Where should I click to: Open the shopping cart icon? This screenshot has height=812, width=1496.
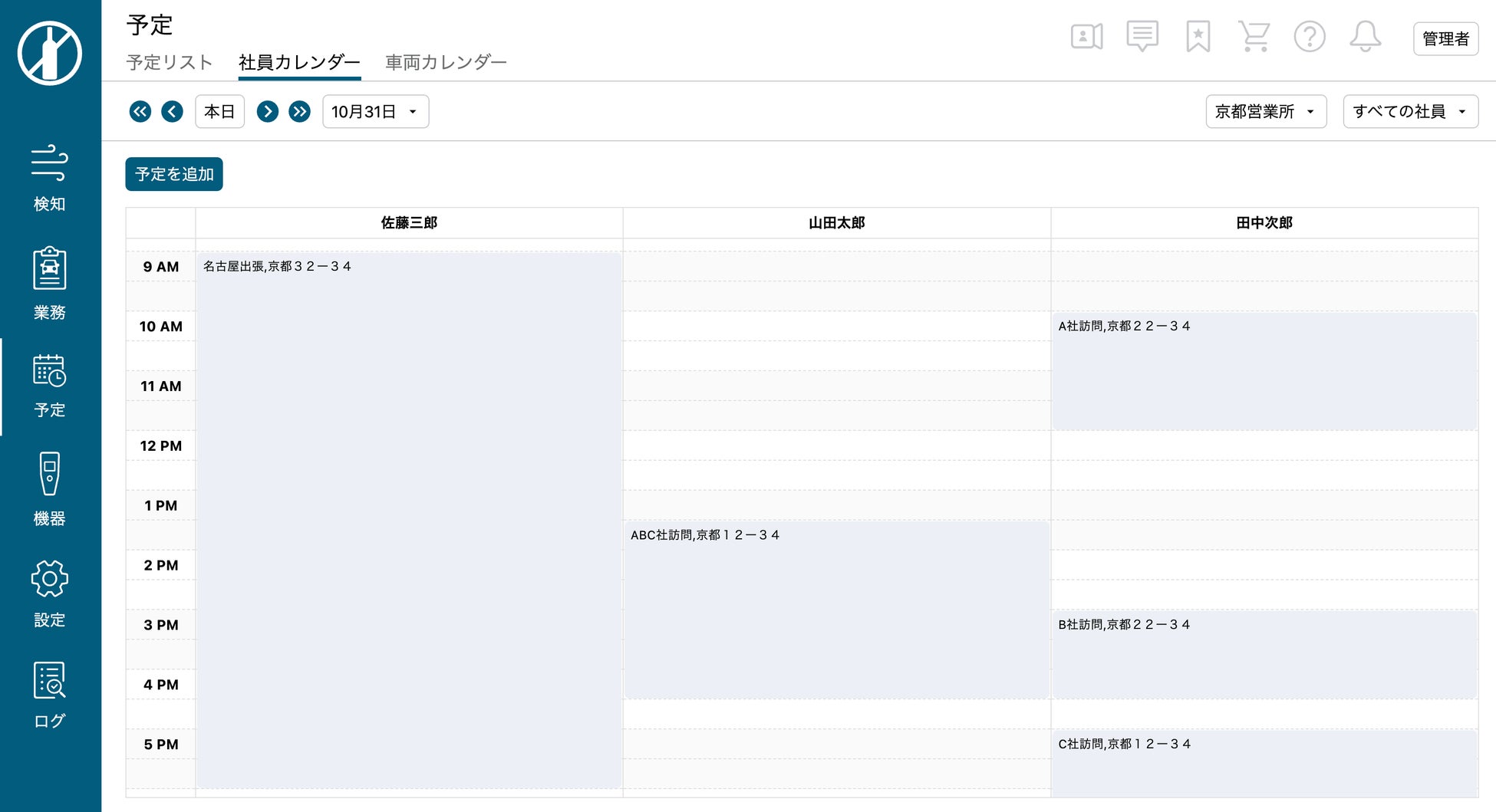(1254, 37)
